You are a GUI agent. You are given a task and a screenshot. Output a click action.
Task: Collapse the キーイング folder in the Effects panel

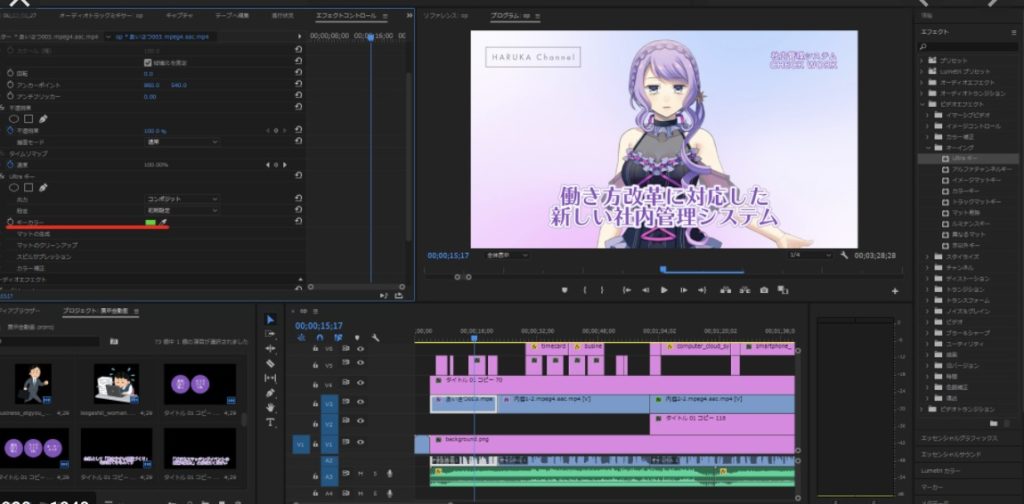click(x=928, y=148)
